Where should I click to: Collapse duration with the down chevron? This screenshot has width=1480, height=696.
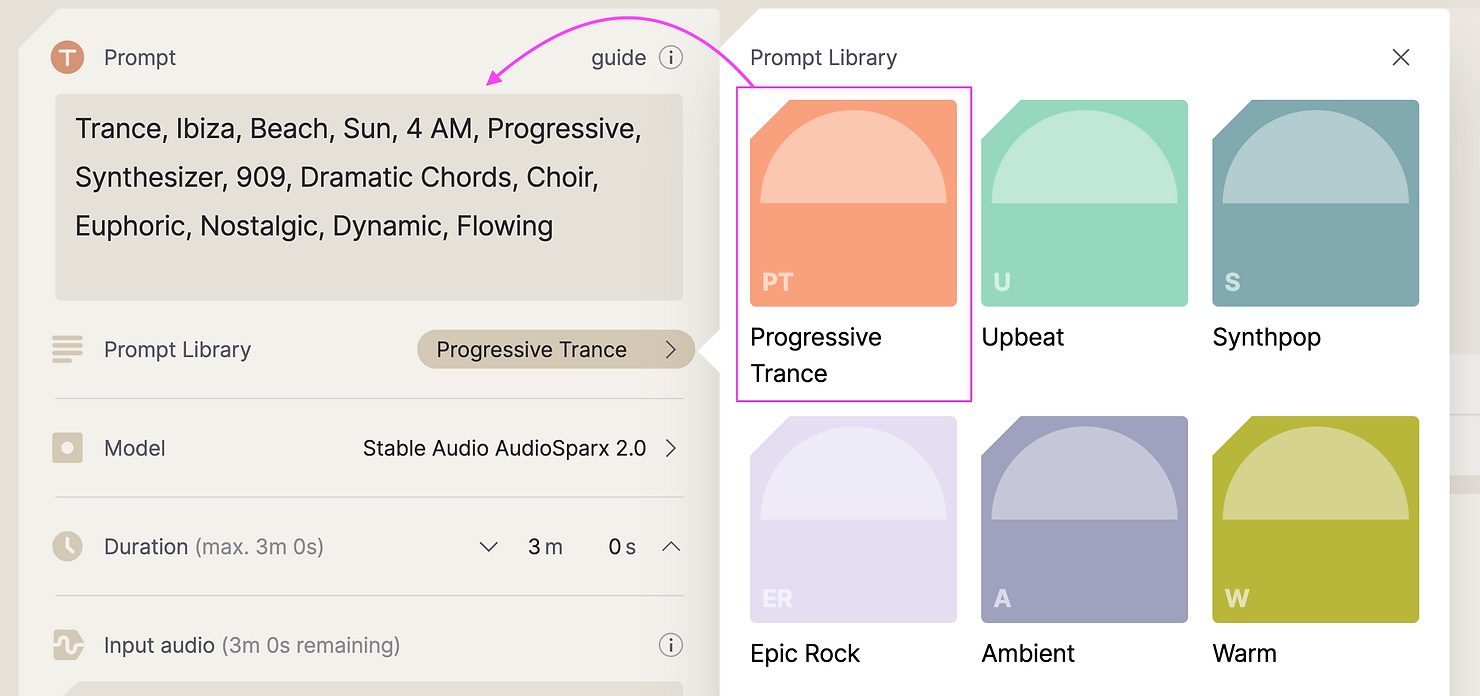[488, 547]
